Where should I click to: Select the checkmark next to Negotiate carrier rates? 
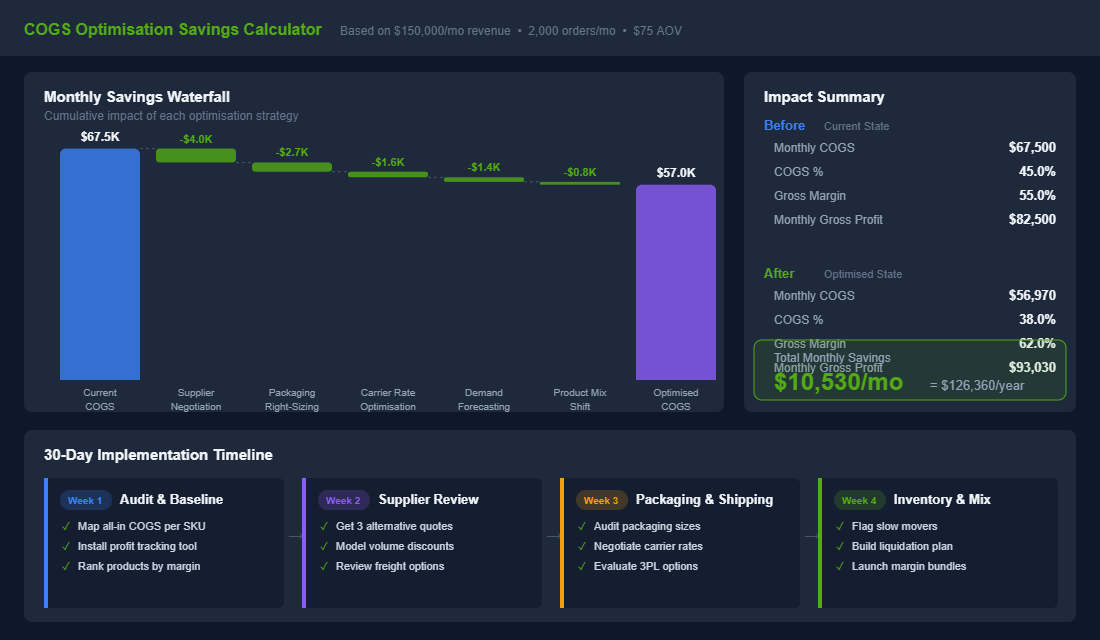coord(582,546)
